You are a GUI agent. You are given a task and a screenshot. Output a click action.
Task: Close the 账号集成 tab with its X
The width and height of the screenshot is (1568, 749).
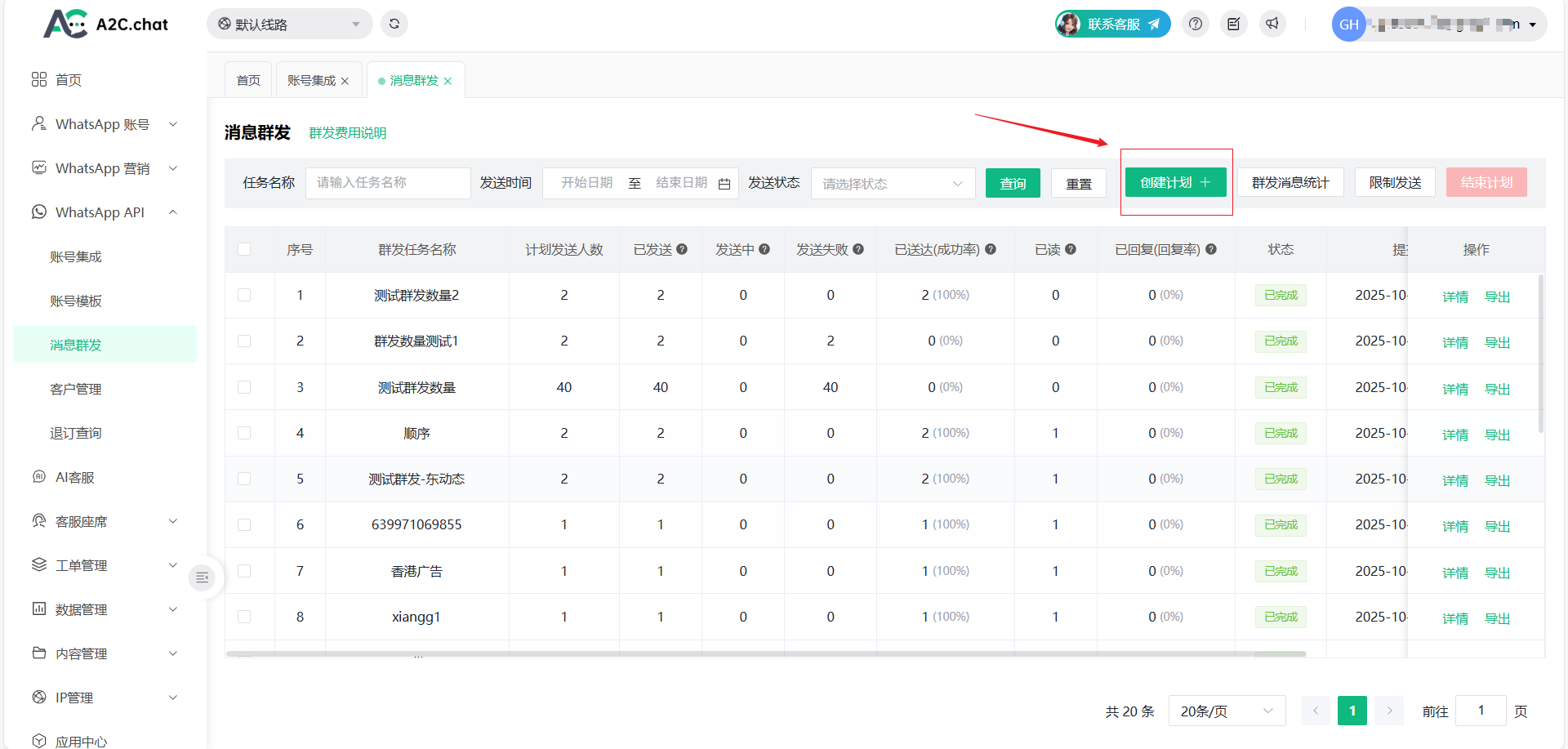345,81
